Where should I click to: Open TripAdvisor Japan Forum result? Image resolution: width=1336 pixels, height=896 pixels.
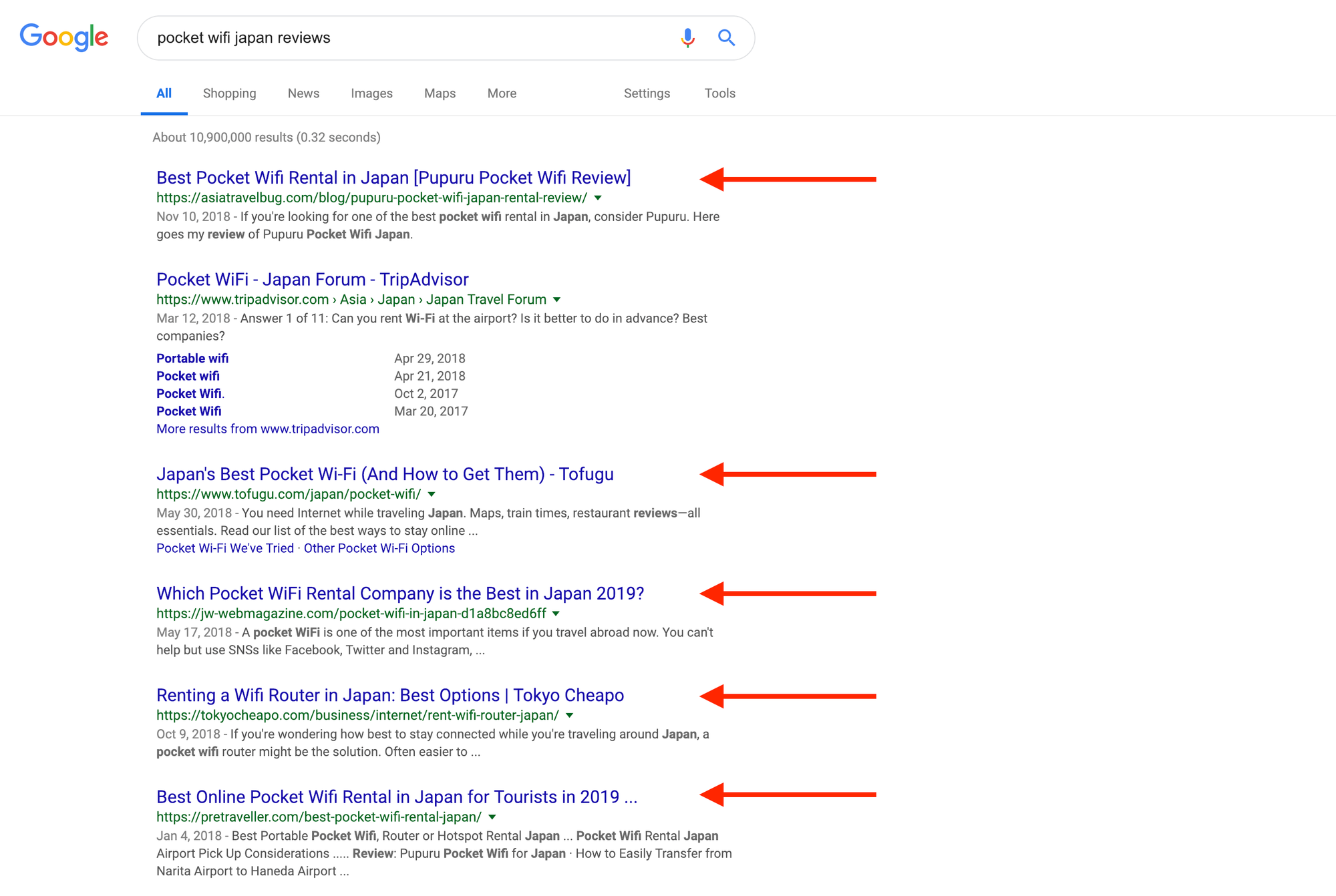[x=313, y=279]
